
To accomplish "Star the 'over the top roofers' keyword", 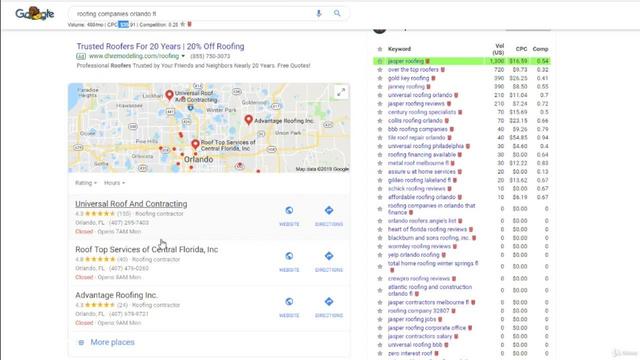I will tap(380, 70).
